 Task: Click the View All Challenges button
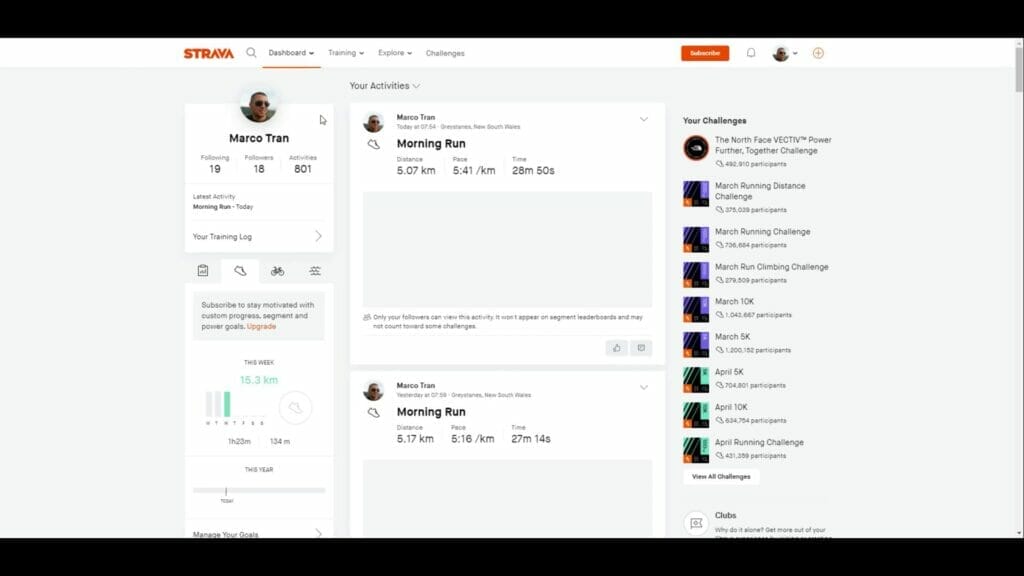pyautogui.click(x=720, y=477)
